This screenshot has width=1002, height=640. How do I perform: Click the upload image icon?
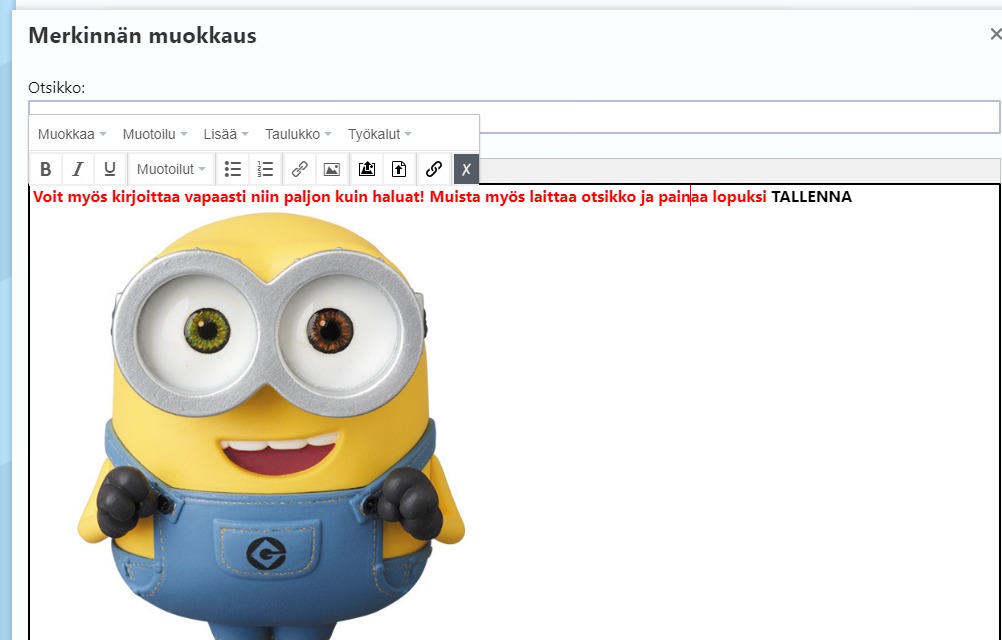click(367, 169)
